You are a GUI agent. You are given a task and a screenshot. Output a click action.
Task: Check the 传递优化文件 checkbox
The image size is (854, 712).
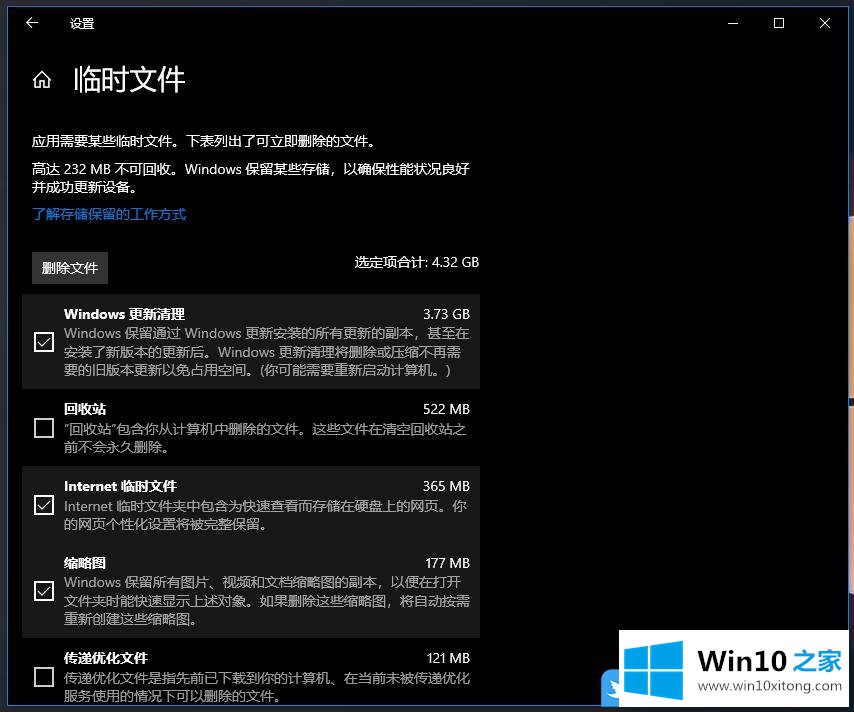[44, 677]
